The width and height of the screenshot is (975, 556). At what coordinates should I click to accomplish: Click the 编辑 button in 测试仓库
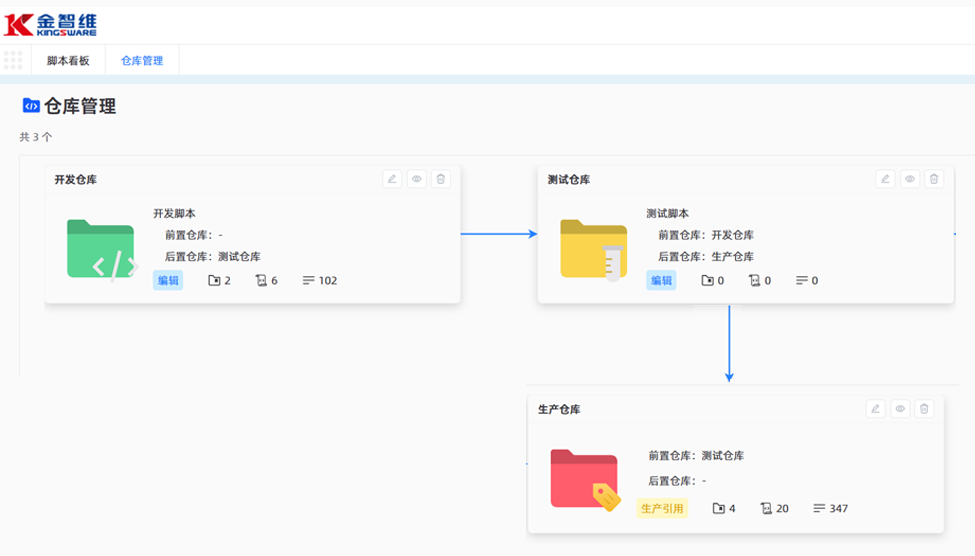[661, 280]
